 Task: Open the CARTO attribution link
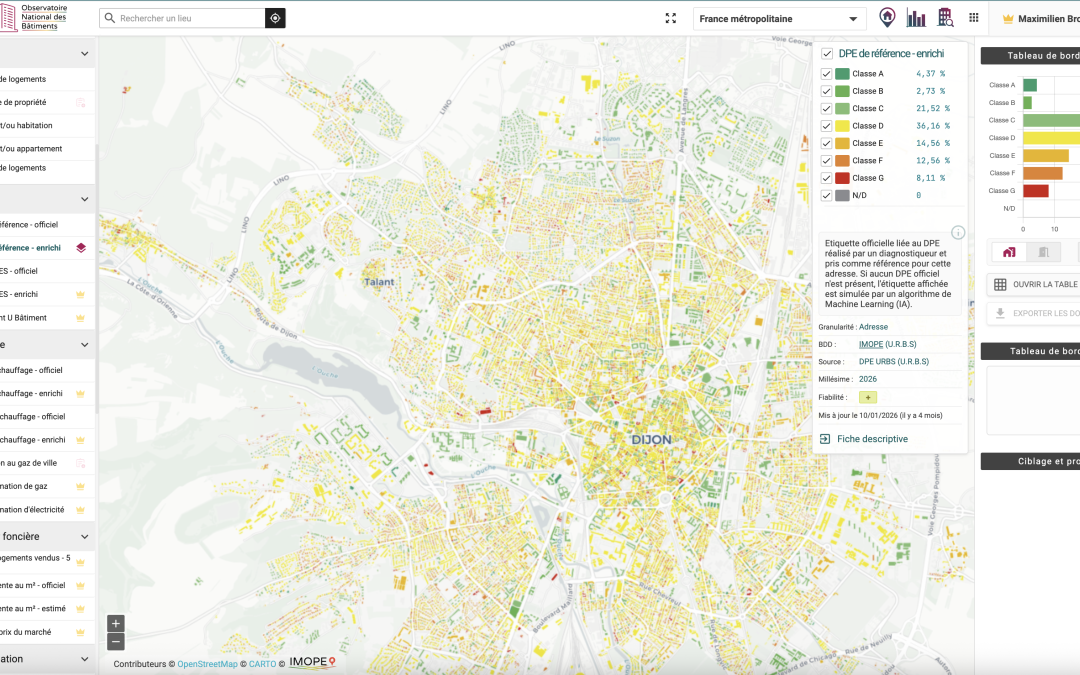pyautogui.click(x=262, y=664)
